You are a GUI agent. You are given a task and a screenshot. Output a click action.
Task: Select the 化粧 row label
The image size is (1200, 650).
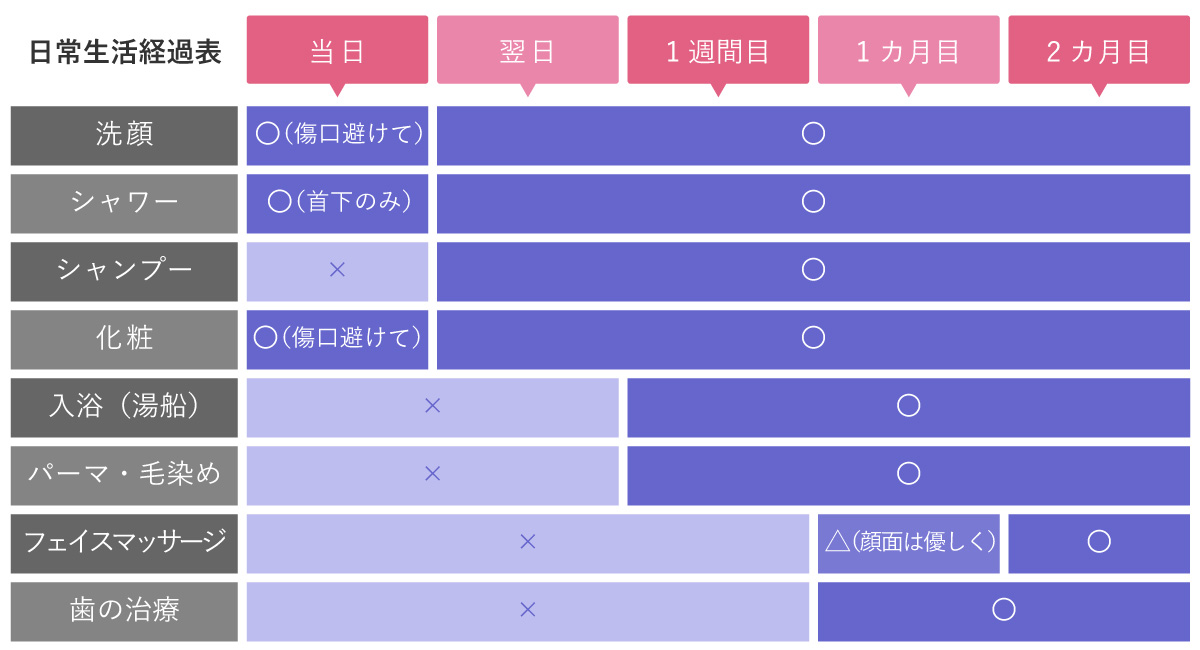pyautogui.click(x=124, y=338)
